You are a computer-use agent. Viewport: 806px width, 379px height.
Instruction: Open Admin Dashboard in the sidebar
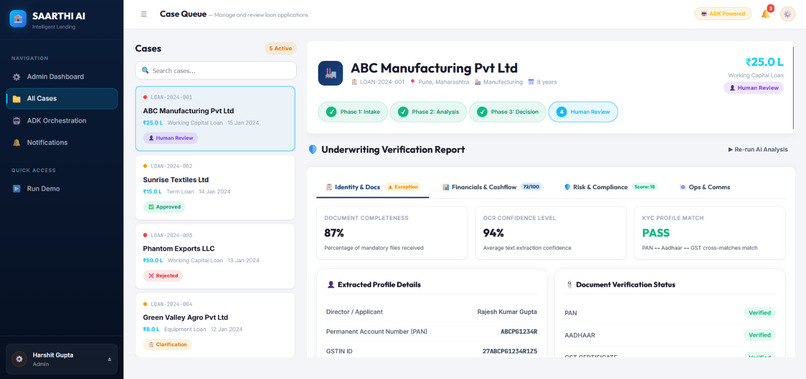(x=62, y=77)
